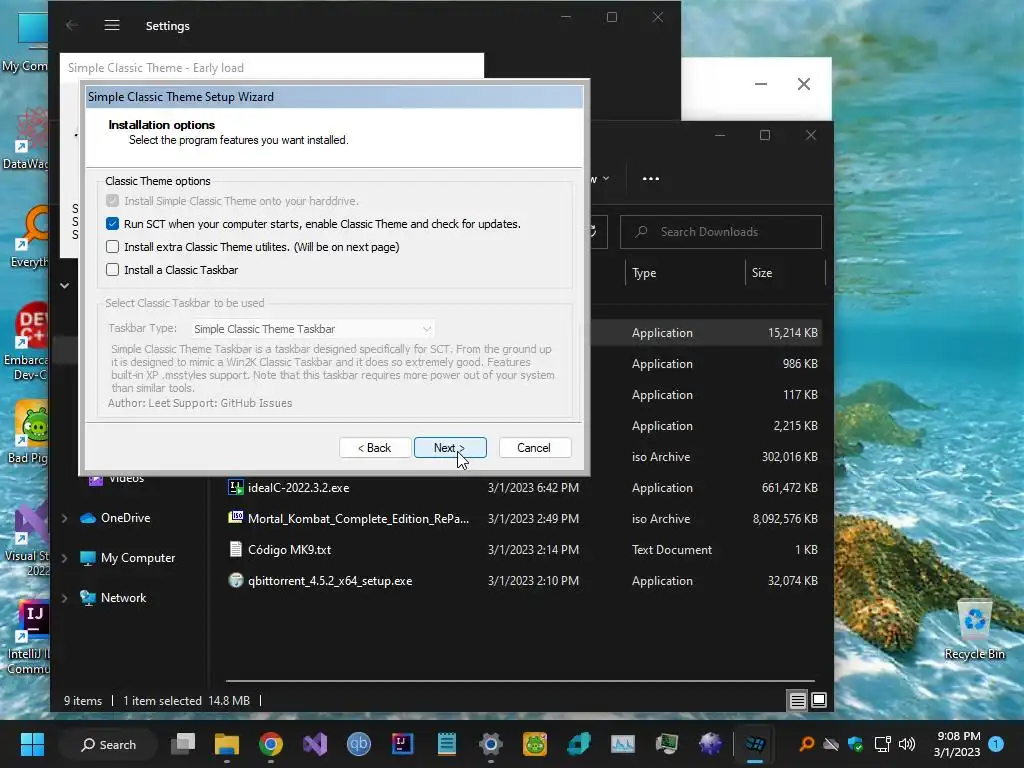This screenshot has height=768, width=1024.
Task: Open the performance monitor taskbar icon
Action: [x=622, y=744]
